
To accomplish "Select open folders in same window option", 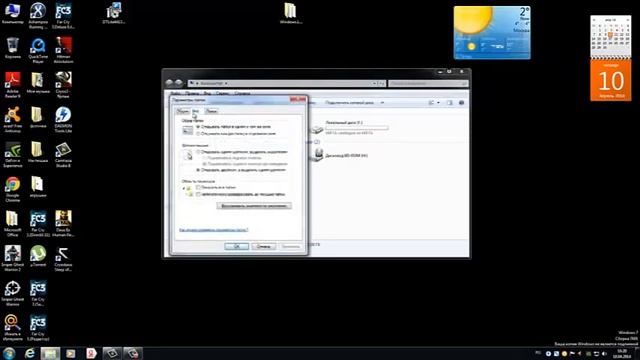I will click(x=198, y=127).
